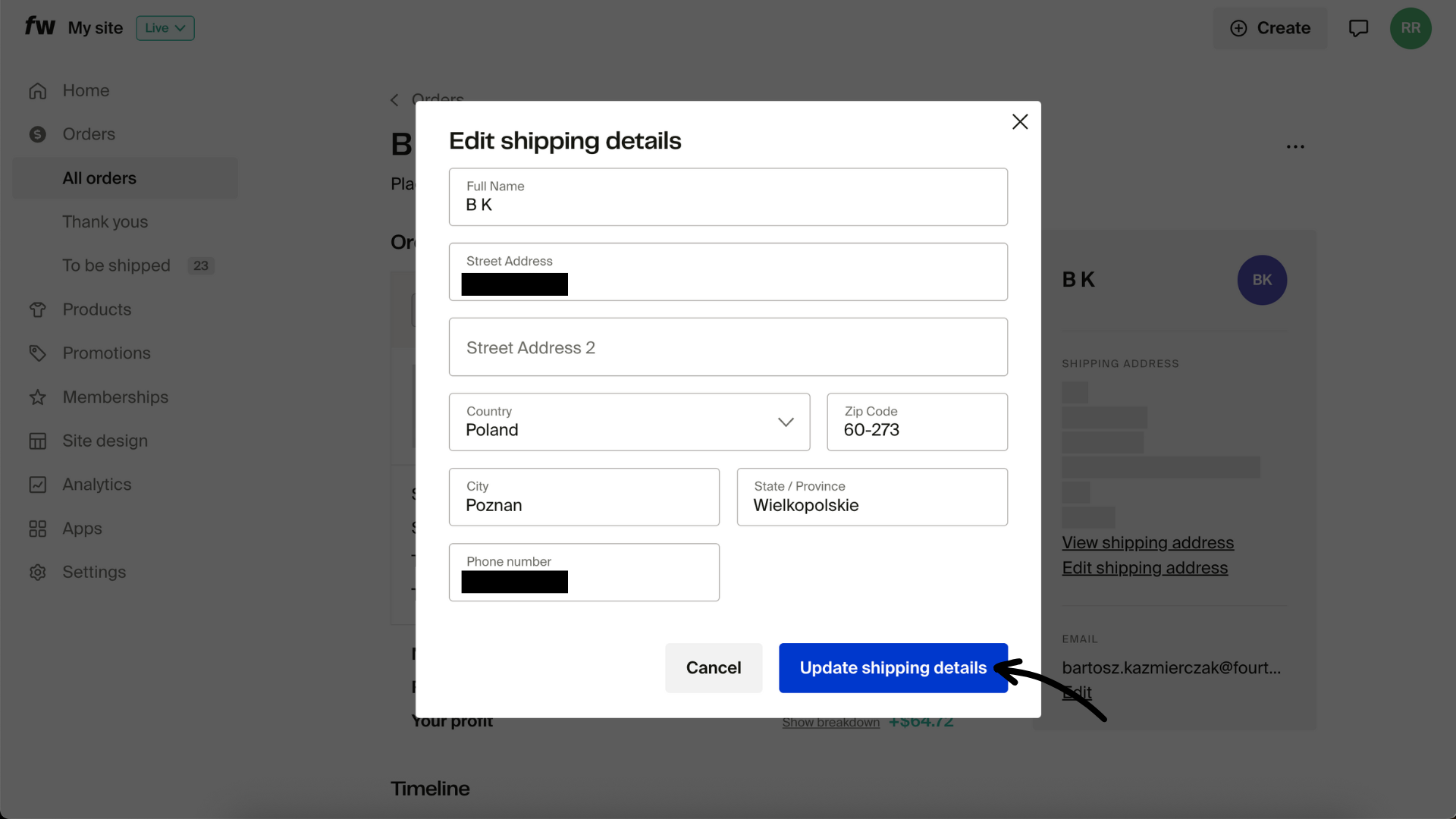
Task: Open the order options ellipsis menu
Action: pos(1295,146)
